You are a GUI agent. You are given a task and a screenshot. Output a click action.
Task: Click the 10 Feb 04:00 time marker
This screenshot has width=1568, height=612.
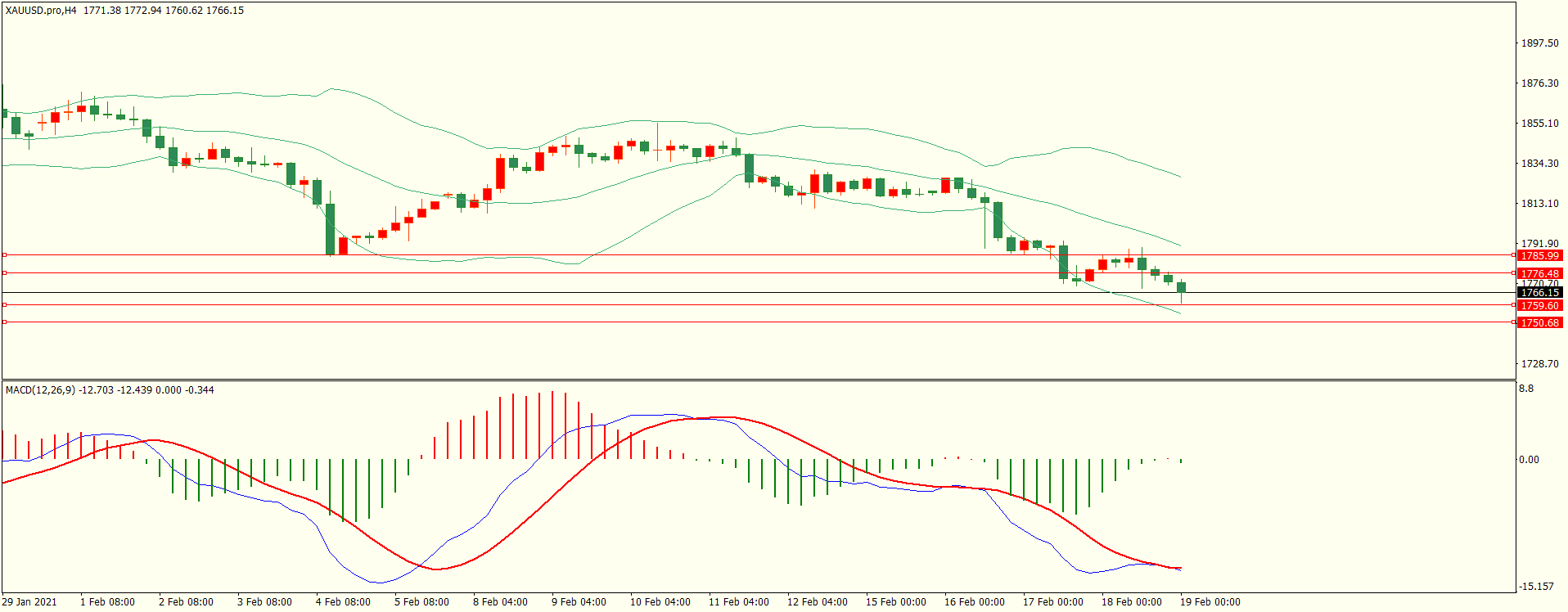[x=660, y=602]
